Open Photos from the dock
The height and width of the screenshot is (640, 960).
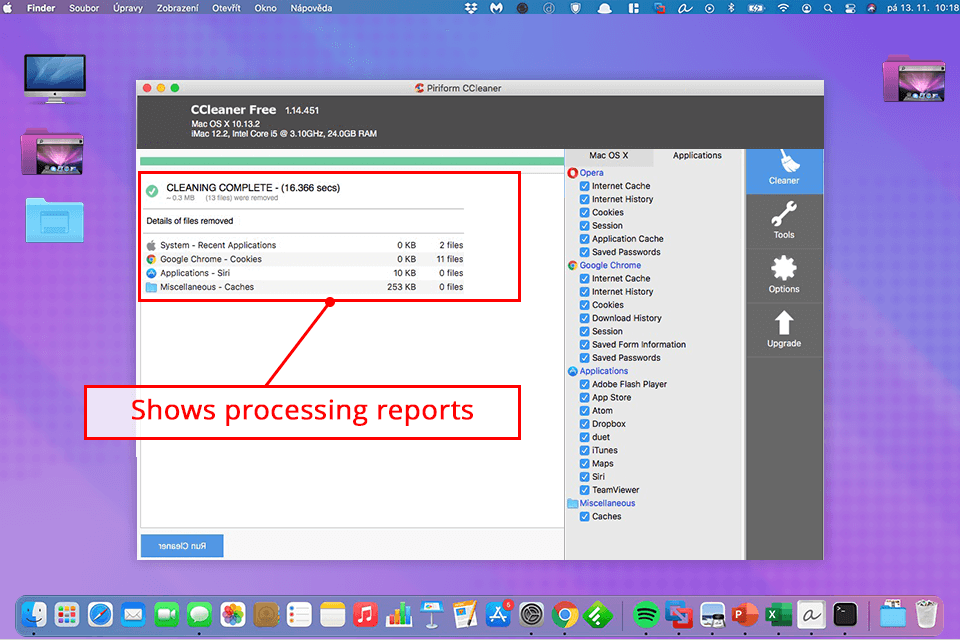233,614
